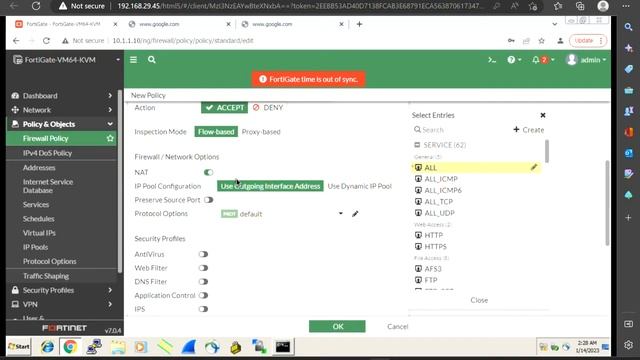Viewport: 640px width, 360px height.
Task: Click OK to save the policy
Action: (337, 327)
